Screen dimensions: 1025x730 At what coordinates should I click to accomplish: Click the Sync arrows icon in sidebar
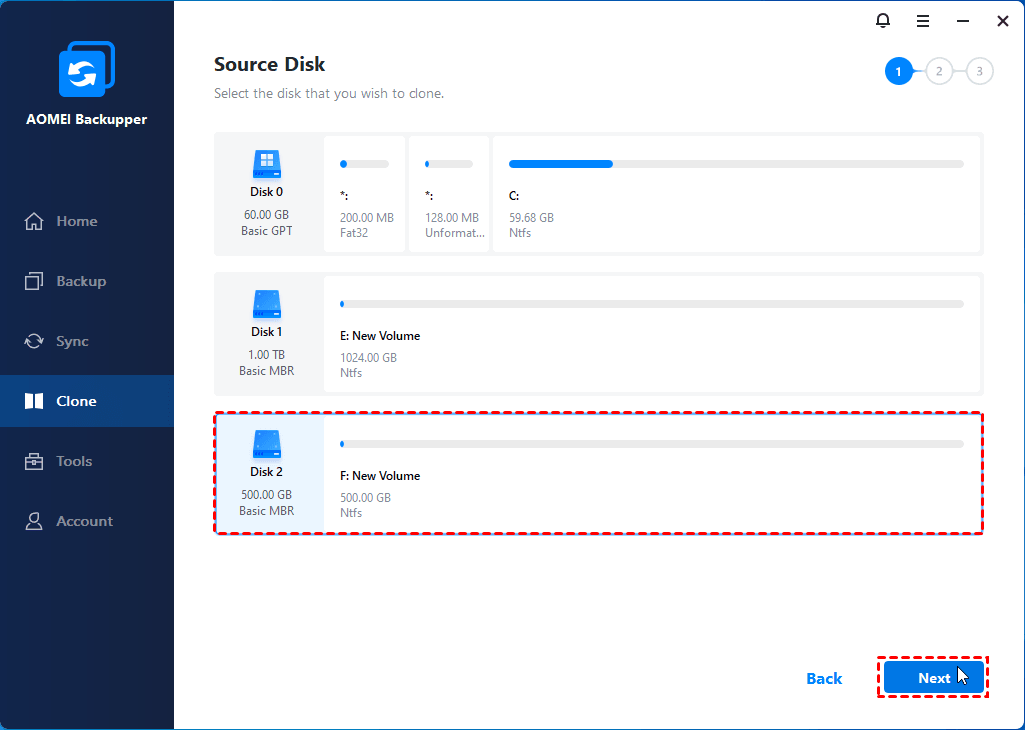click(x=35, y=341)
